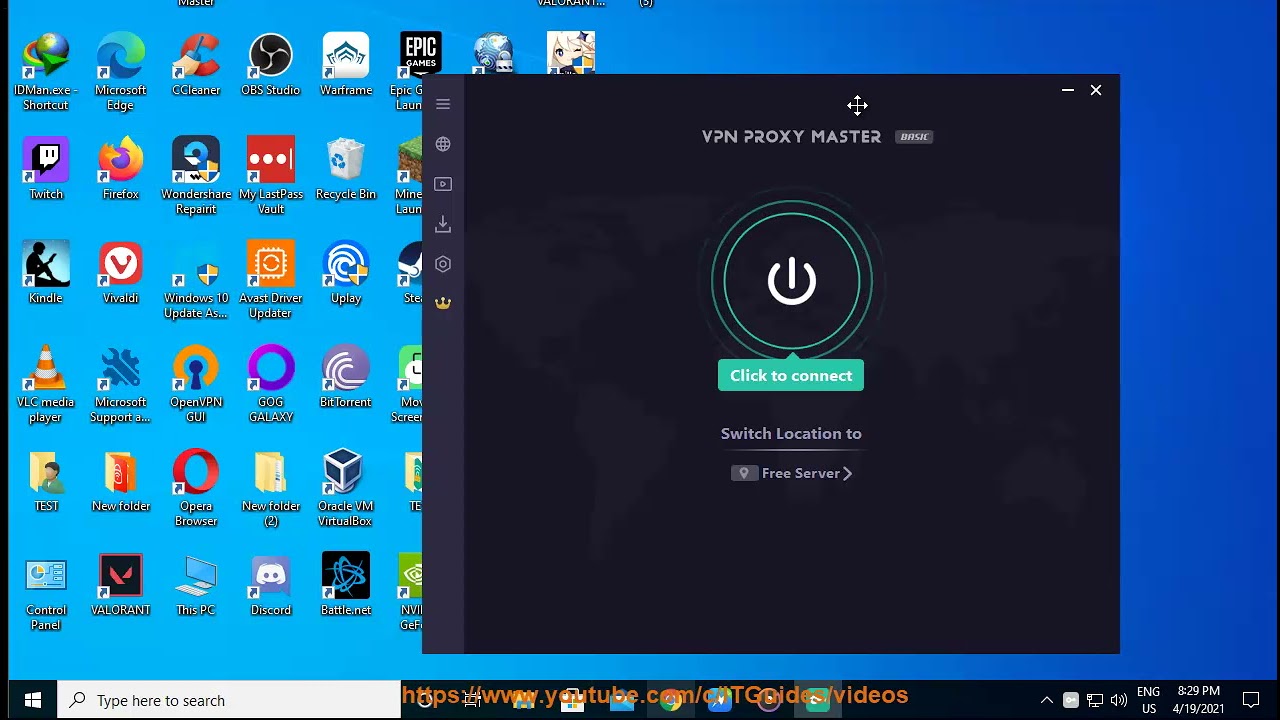This screenshot has width=1280, height=720.
Task: Minimize the VPN Proxy Master window
Action: [1068, 90]
